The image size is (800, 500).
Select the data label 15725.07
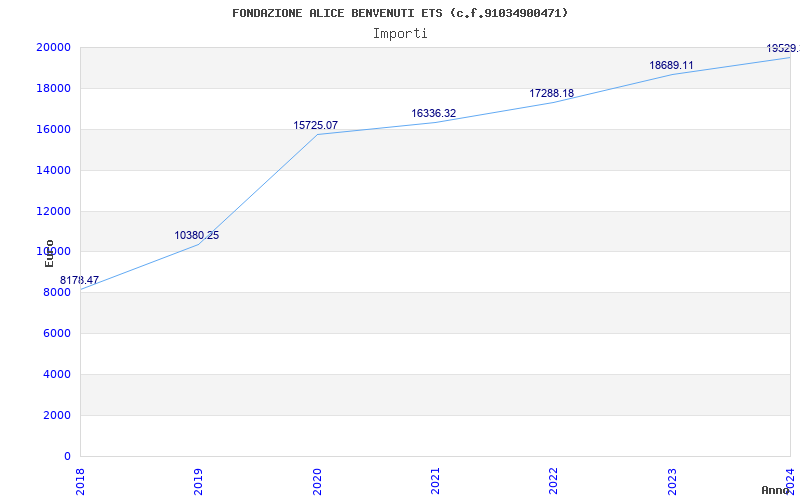[315, 125]
